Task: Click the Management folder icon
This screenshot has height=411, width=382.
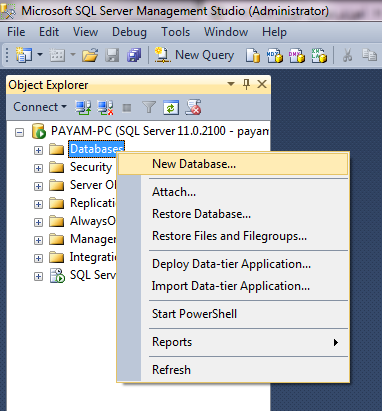Action: (x=57, y=239)
